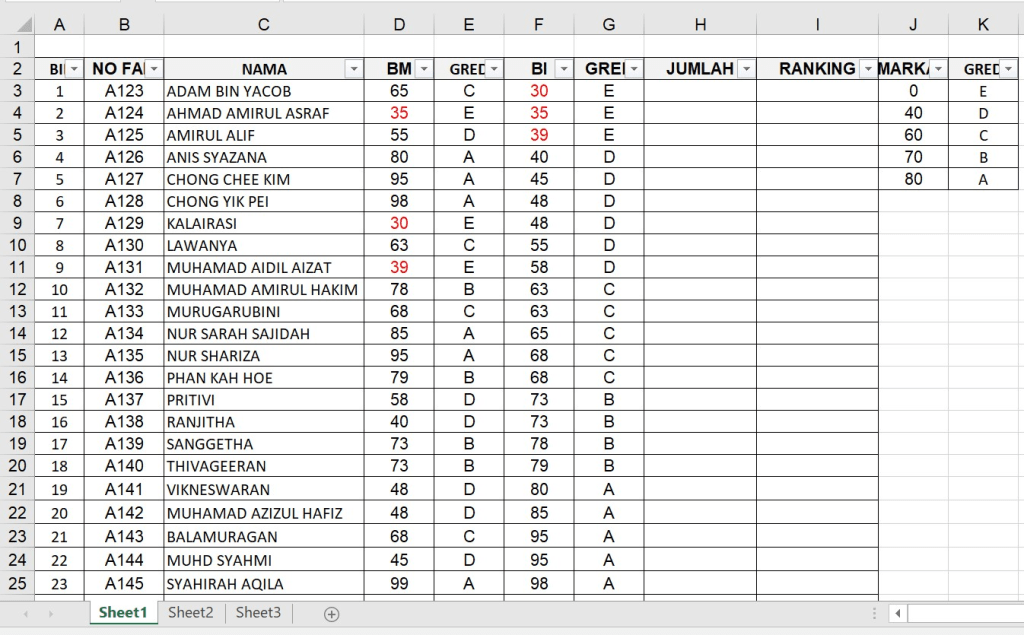Switch to the Sheet2 tab
The image size is (1024, 635).
(x=190, y=613)
